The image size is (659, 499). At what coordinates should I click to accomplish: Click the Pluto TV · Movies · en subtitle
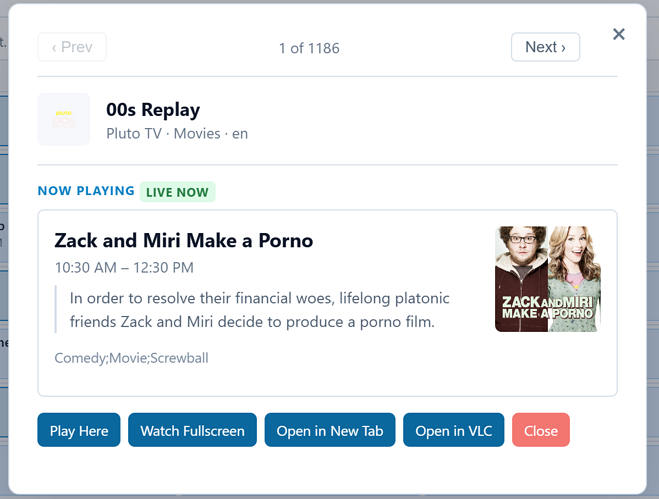click(177, 134)
